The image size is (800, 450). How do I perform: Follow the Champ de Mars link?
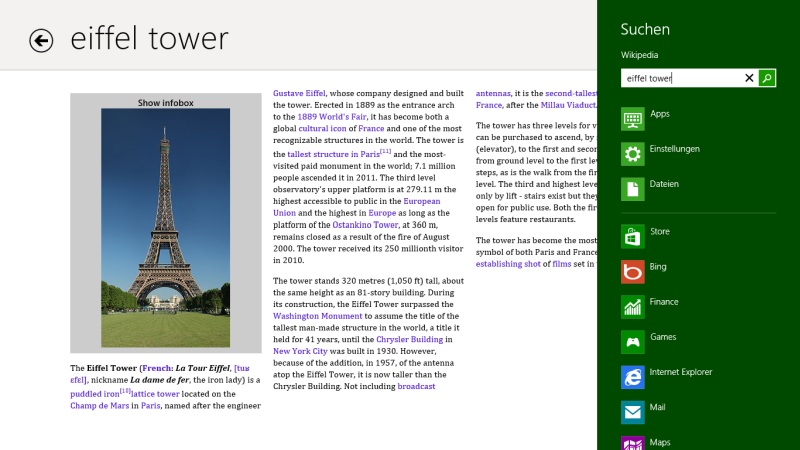tap(99, 406)
